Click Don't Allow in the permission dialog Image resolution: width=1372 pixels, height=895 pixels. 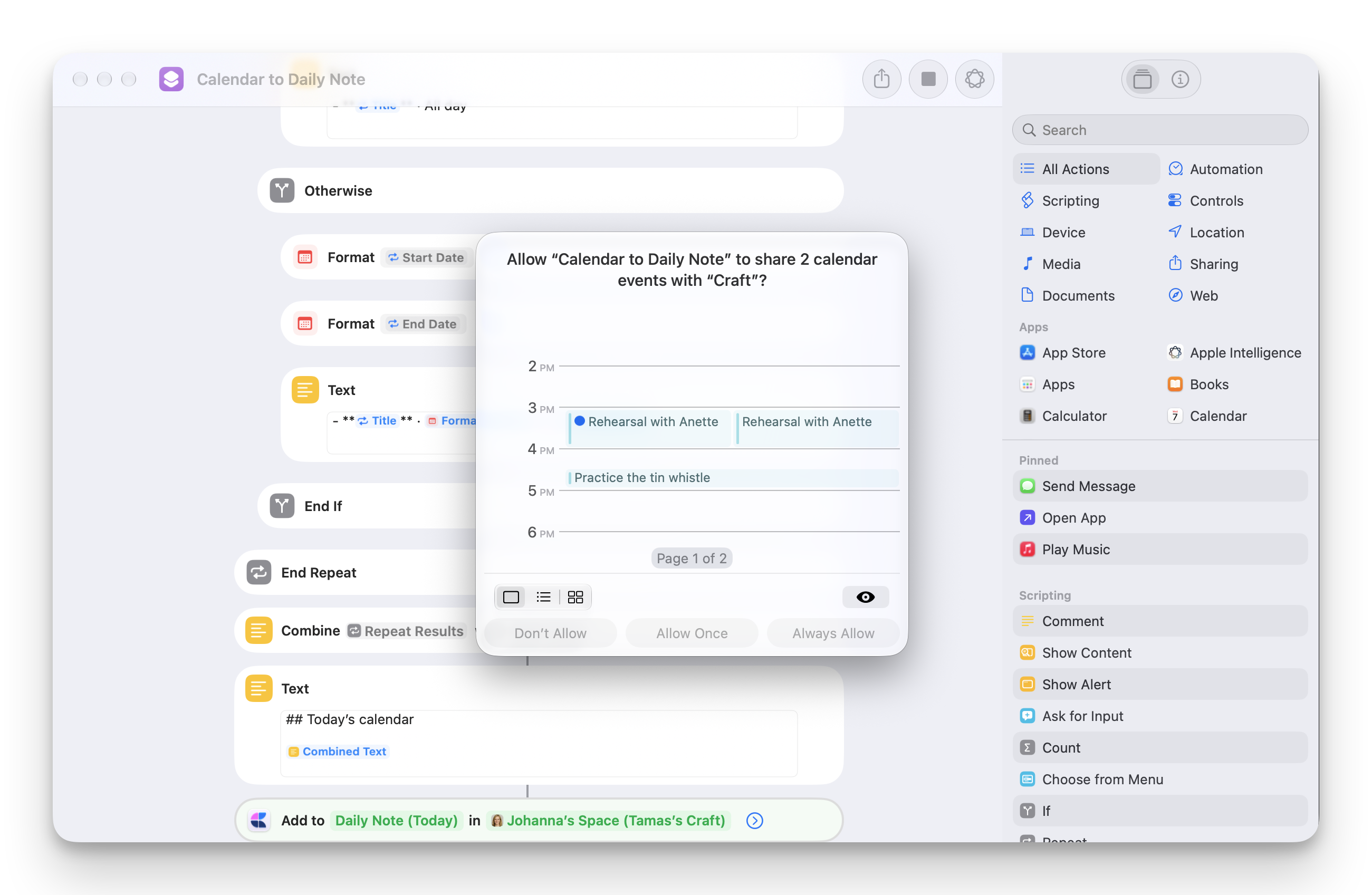550,633
